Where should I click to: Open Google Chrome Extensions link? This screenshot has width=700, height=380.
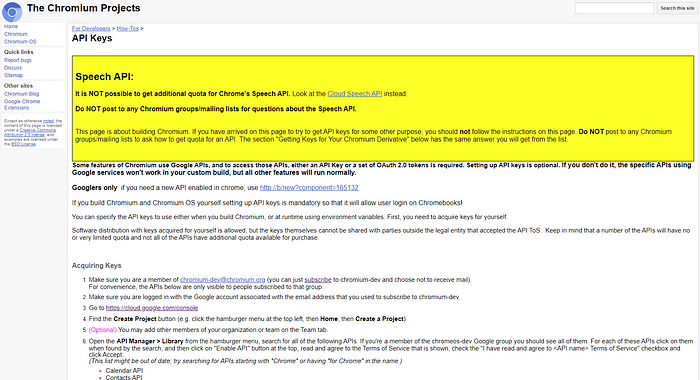click(22, 104)
